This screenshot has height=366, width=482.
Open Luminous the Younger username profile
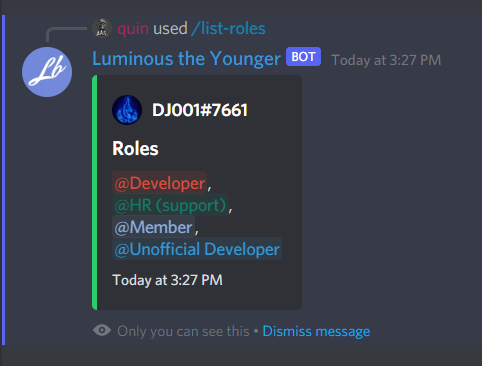coord(186,59)
